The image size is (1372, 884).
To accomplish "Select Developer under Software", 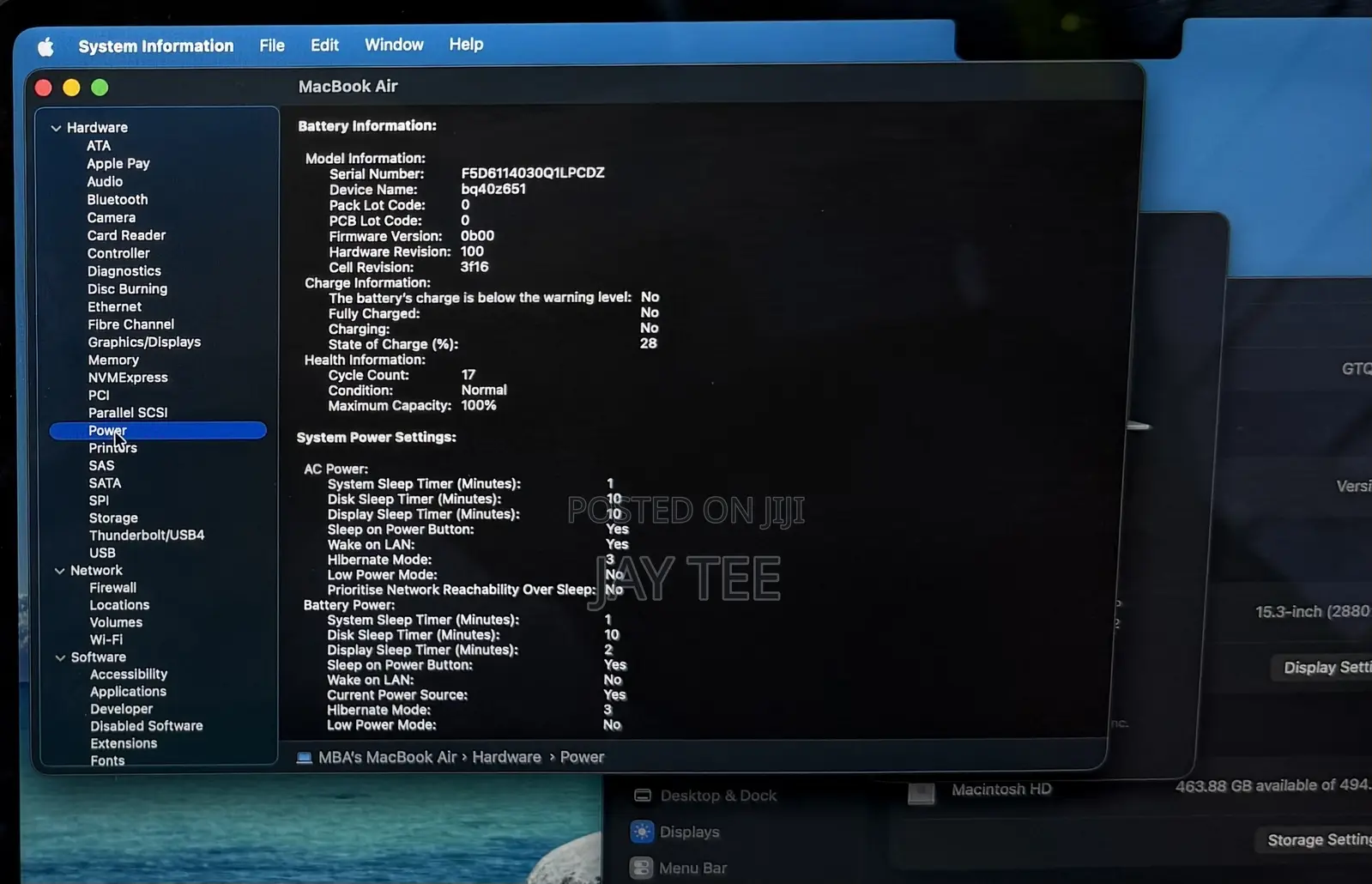I will pyautogui.click(x=121, y=709).
